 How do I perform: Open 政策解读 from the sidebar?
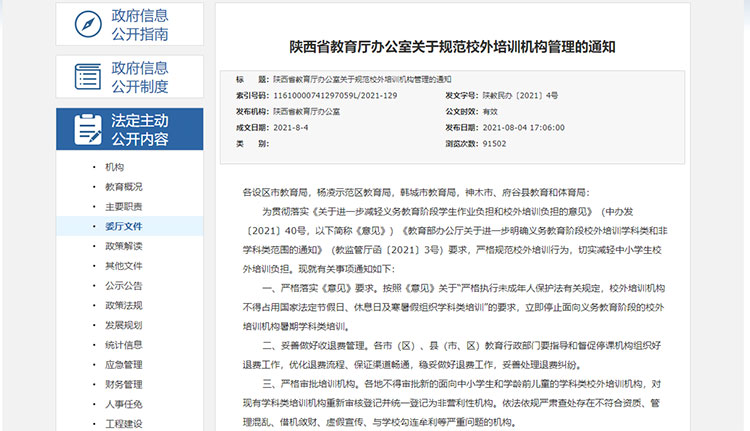pos(123,246)
